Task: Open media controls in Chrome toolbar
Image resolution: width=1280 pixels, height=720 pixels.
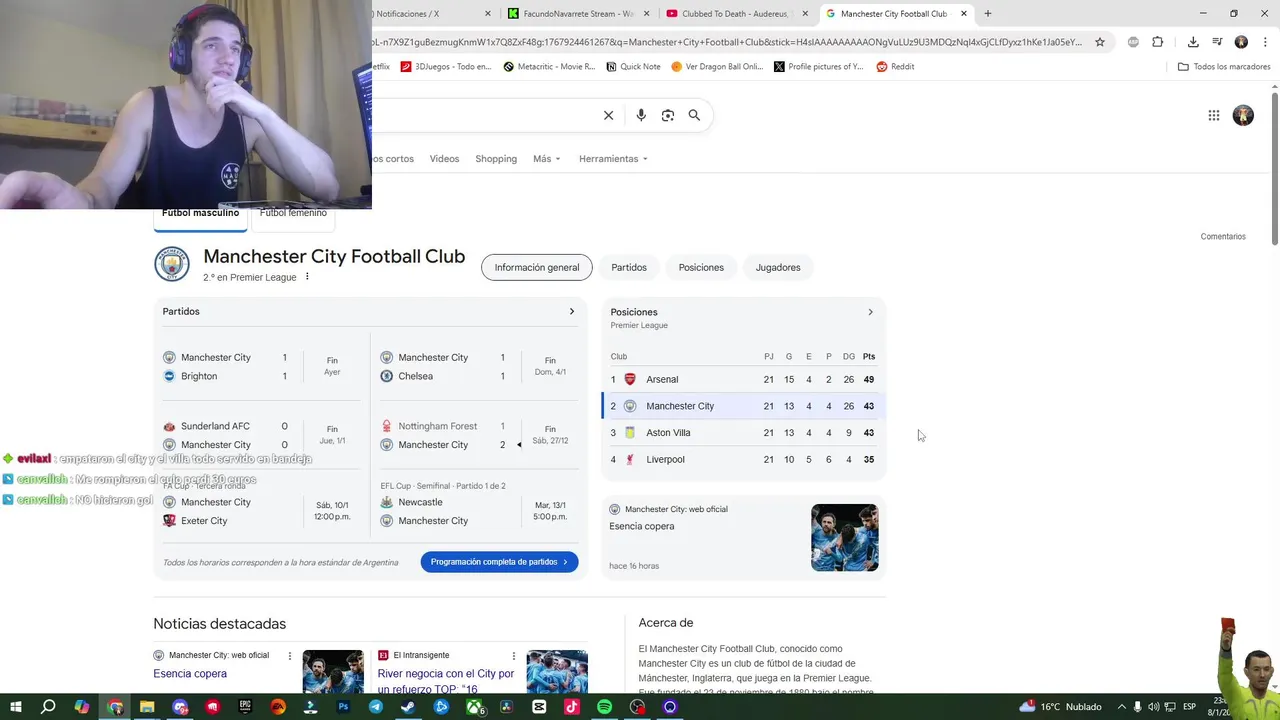Action: (x=1217, y=42)
